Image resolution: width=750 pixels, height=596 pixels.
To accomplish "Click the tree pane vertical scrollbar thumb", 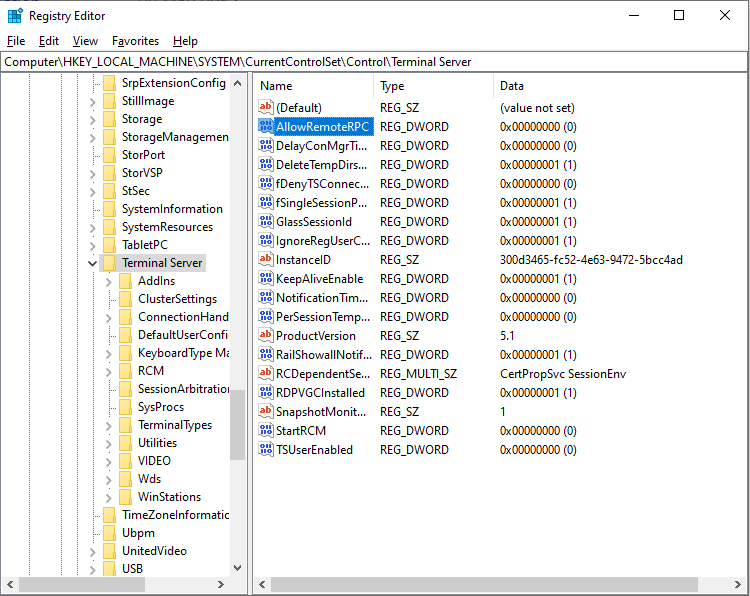I will (237, 423).
